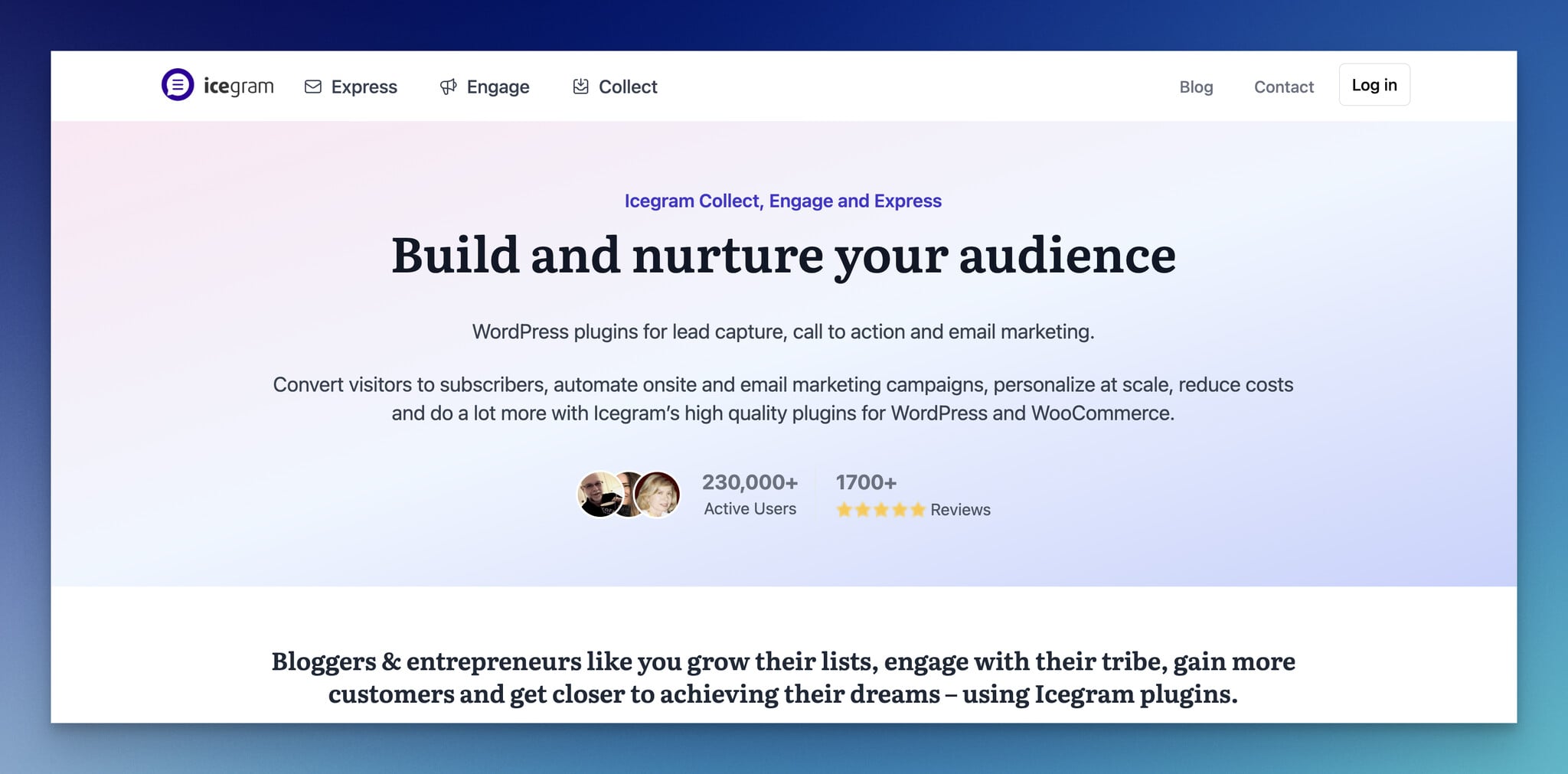Go to the Blog page
This screenshot has width=1568, height=774.
1196,87
